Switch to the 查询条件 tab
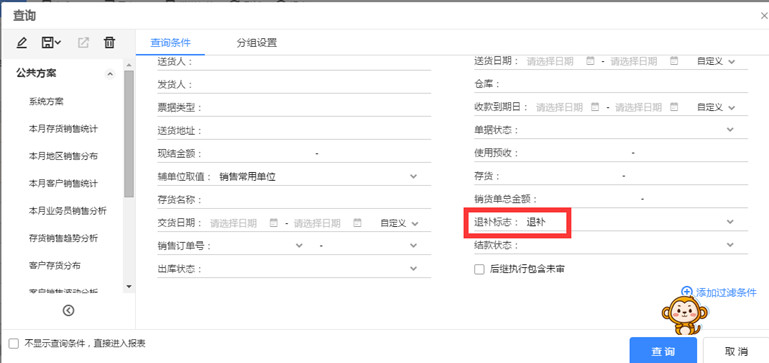Screen dimensions: 769x363 [170, 43]
